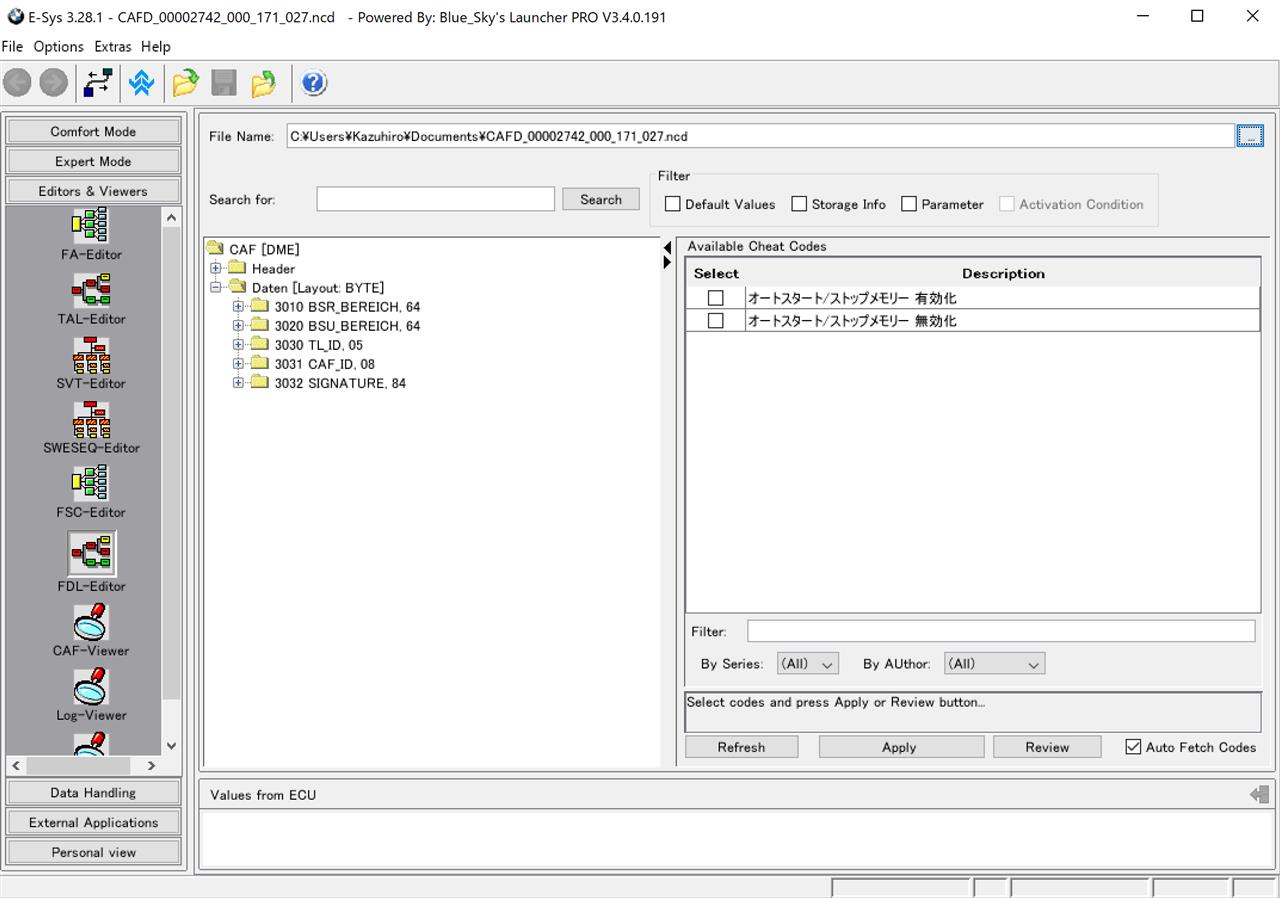Open help with the question mark icon
1280x898 pixels.
[x=314, y=83]
